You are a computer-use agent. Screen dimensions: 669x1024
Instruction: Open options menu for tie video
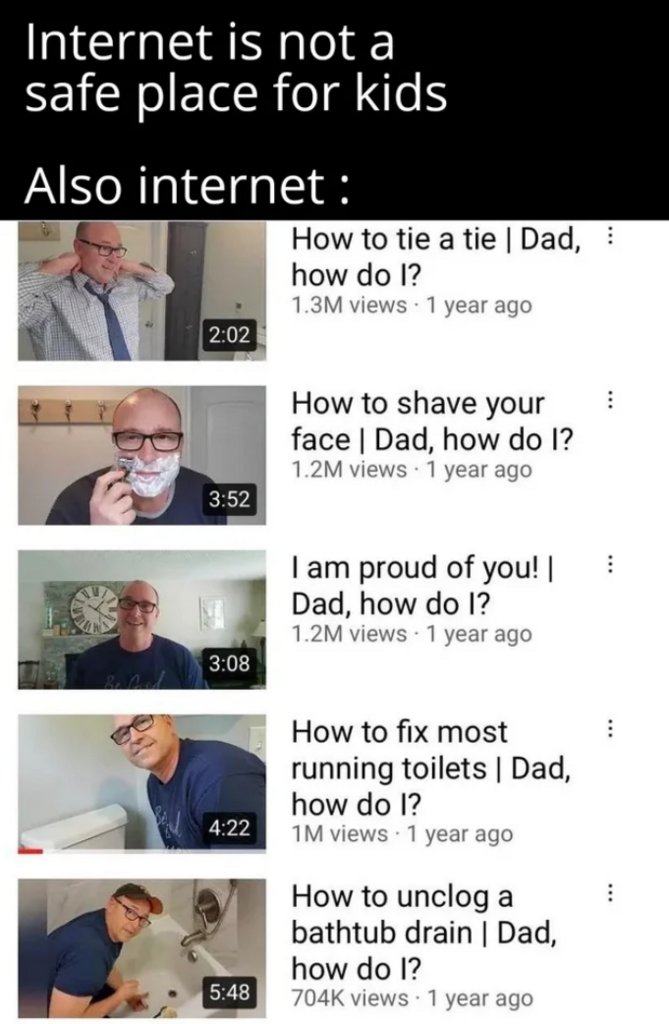610,236
